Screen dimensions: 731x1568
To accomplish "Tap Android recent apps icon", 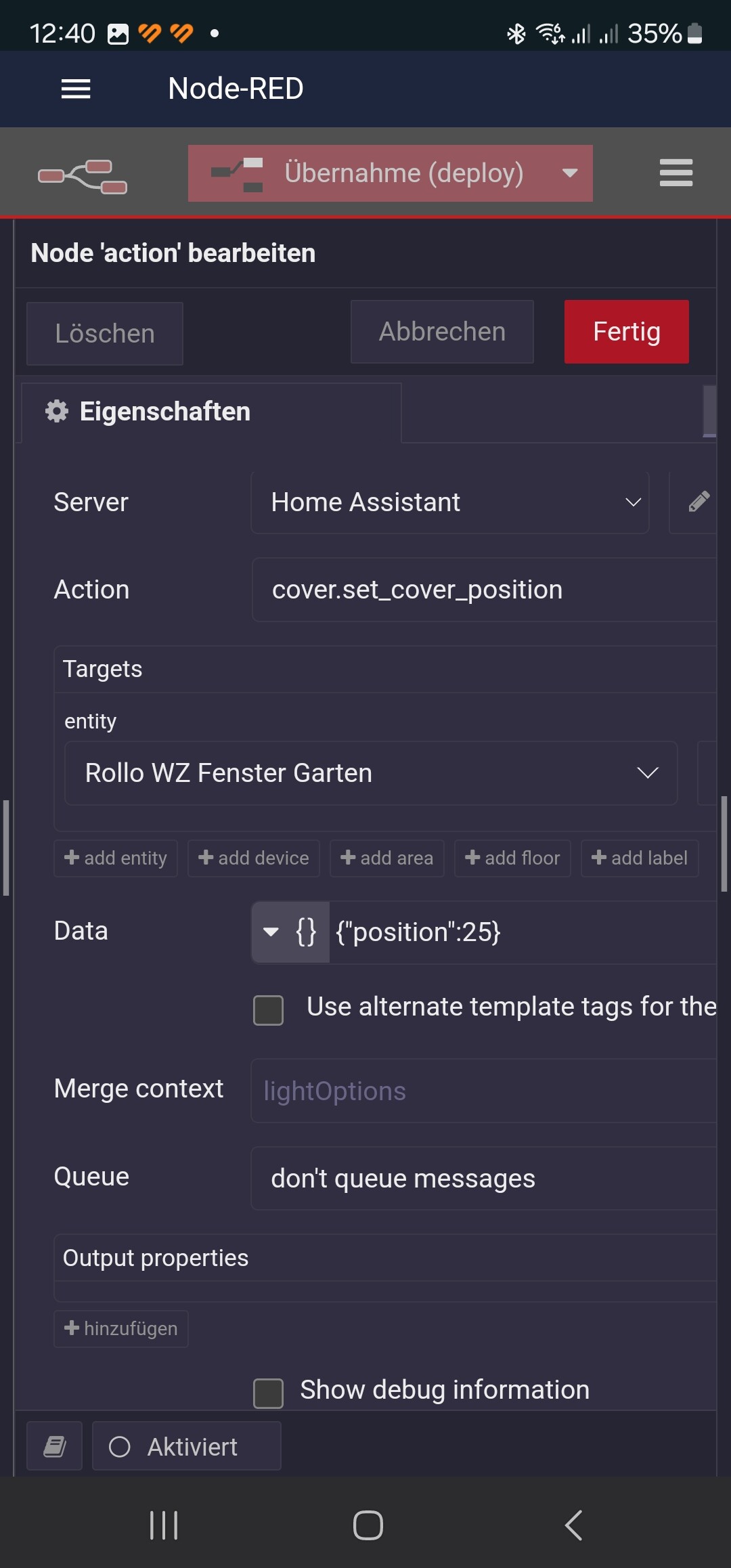I will (164, 1525).
